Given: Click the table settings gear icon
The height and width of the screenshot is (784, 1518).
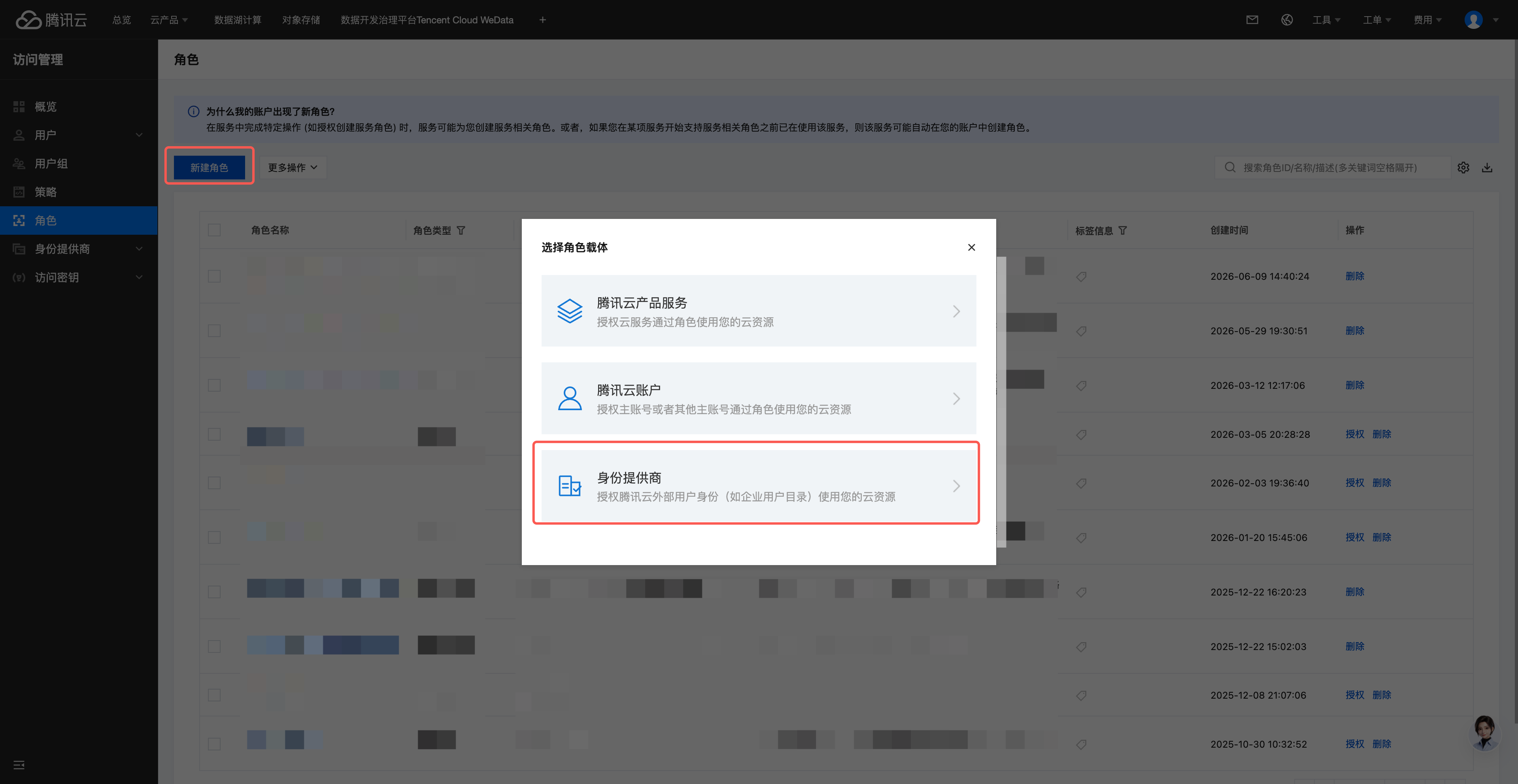Looking at the screenshot, I should tap(1463, 168).
